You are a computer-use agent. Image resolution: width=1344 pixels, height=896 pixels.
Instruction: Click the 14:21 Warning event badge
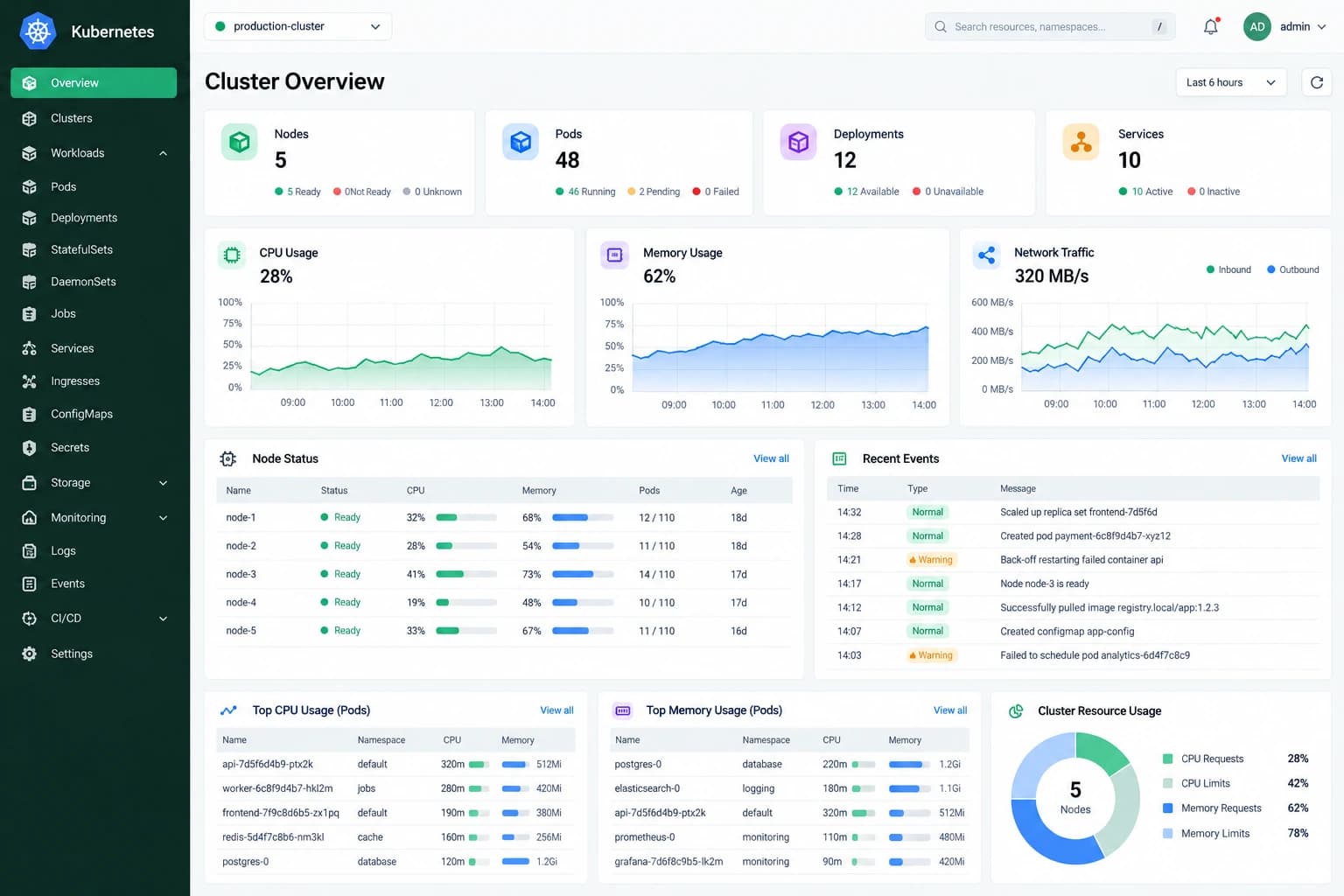pyautogui.click(x=931, y=560)
